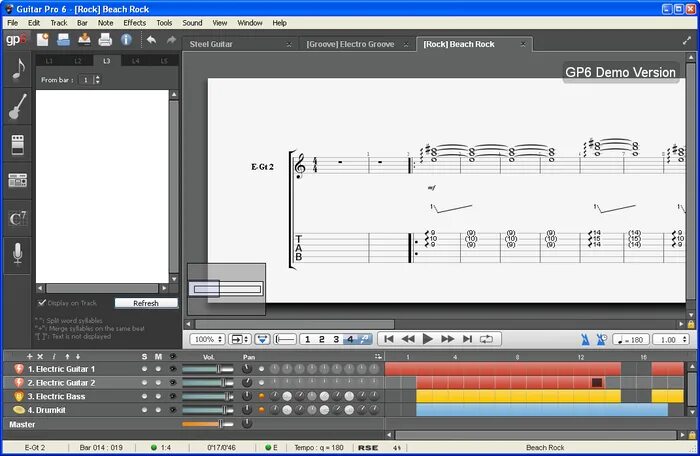This screenshot has width=700, height=456.
Task: Toggle loop playback button
Action: (486, 339)
